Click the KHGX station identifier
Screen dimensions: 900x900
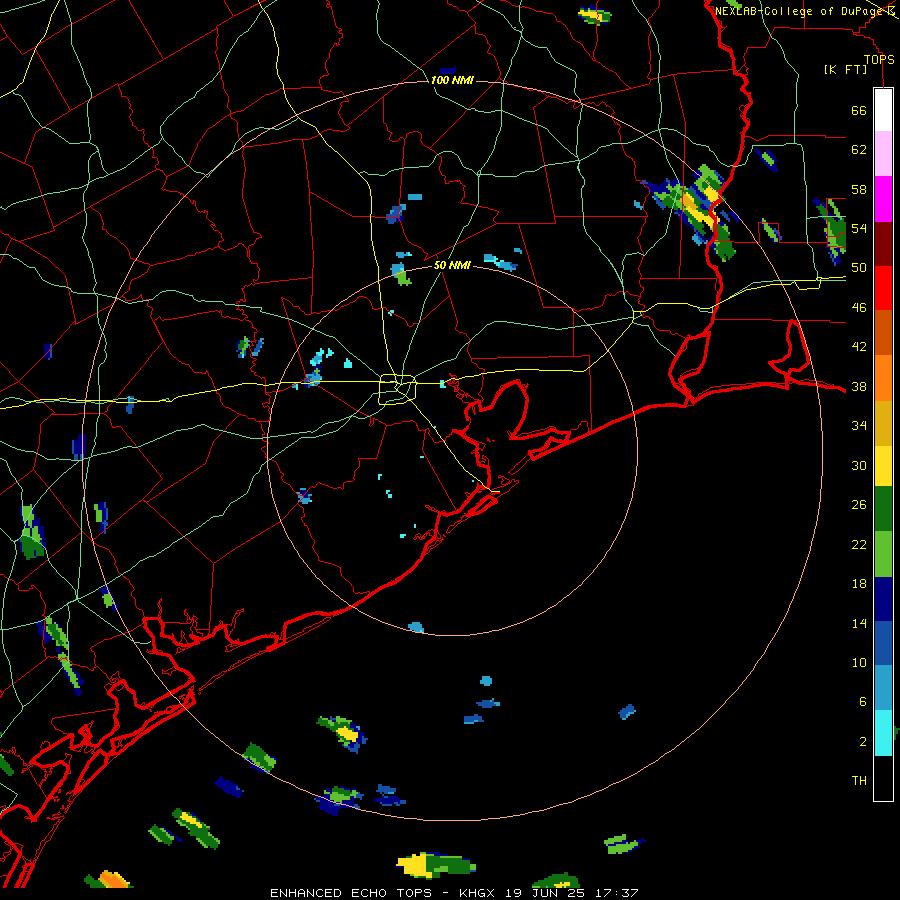point(480,893)
